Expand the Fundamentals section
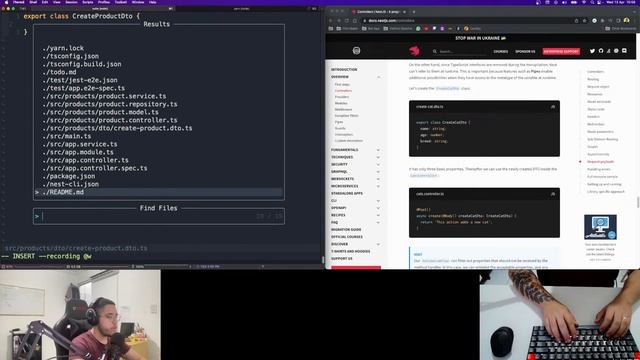This screenshot has height=360, width=640. (378, 150)
